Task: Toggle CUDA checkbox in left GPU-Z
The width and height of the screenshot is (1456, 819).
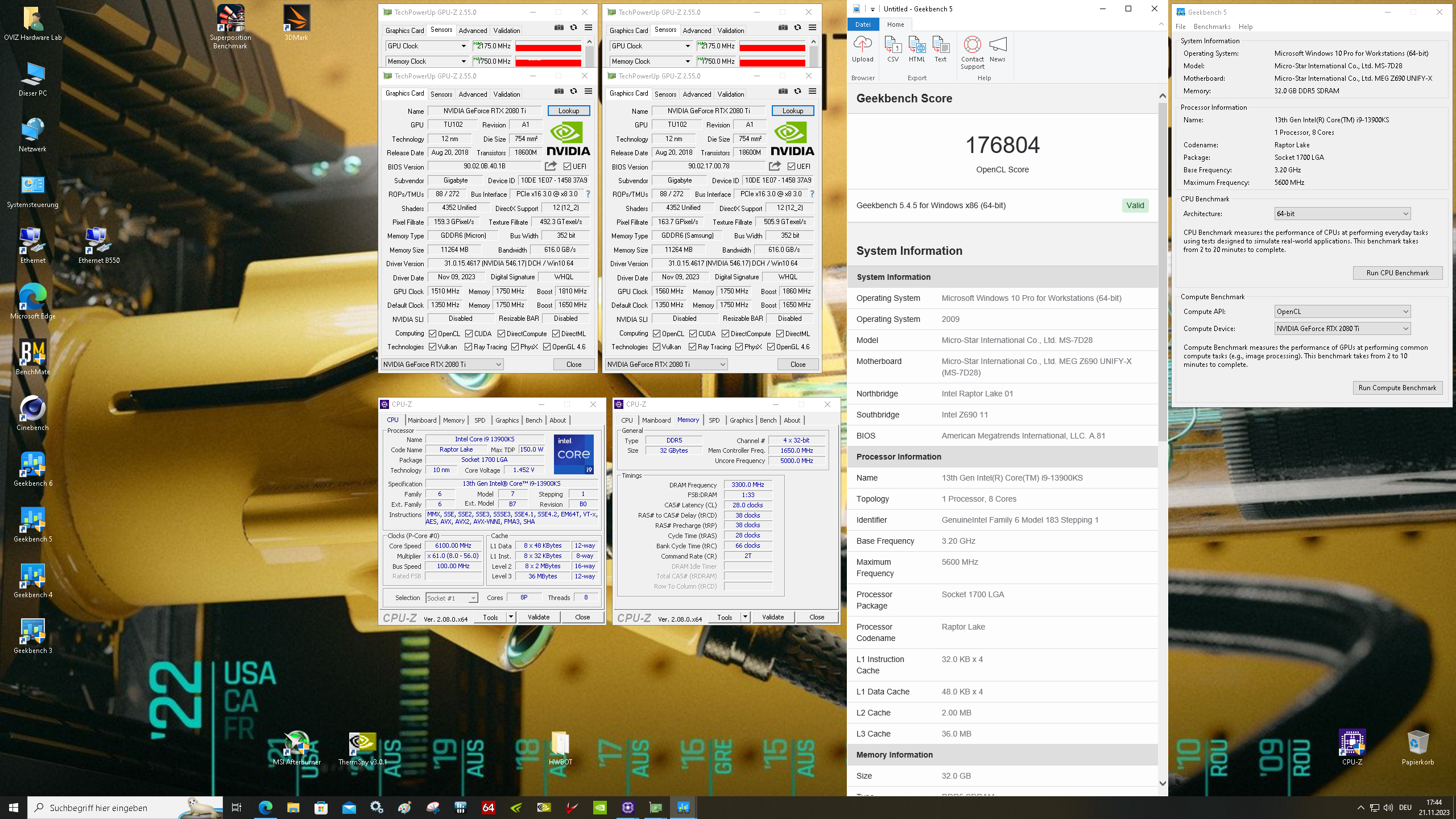Action: point(469,333)
